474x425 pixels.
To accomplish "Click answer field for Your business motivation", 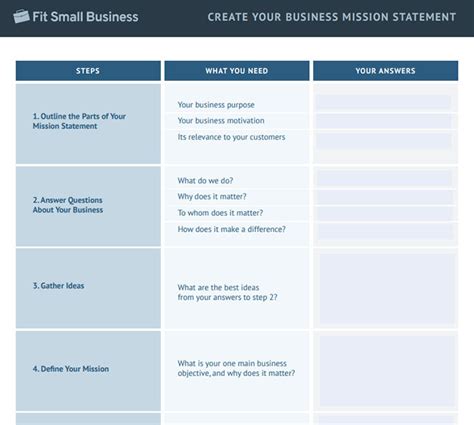I will pyautogui.click(x=384, y=121).
